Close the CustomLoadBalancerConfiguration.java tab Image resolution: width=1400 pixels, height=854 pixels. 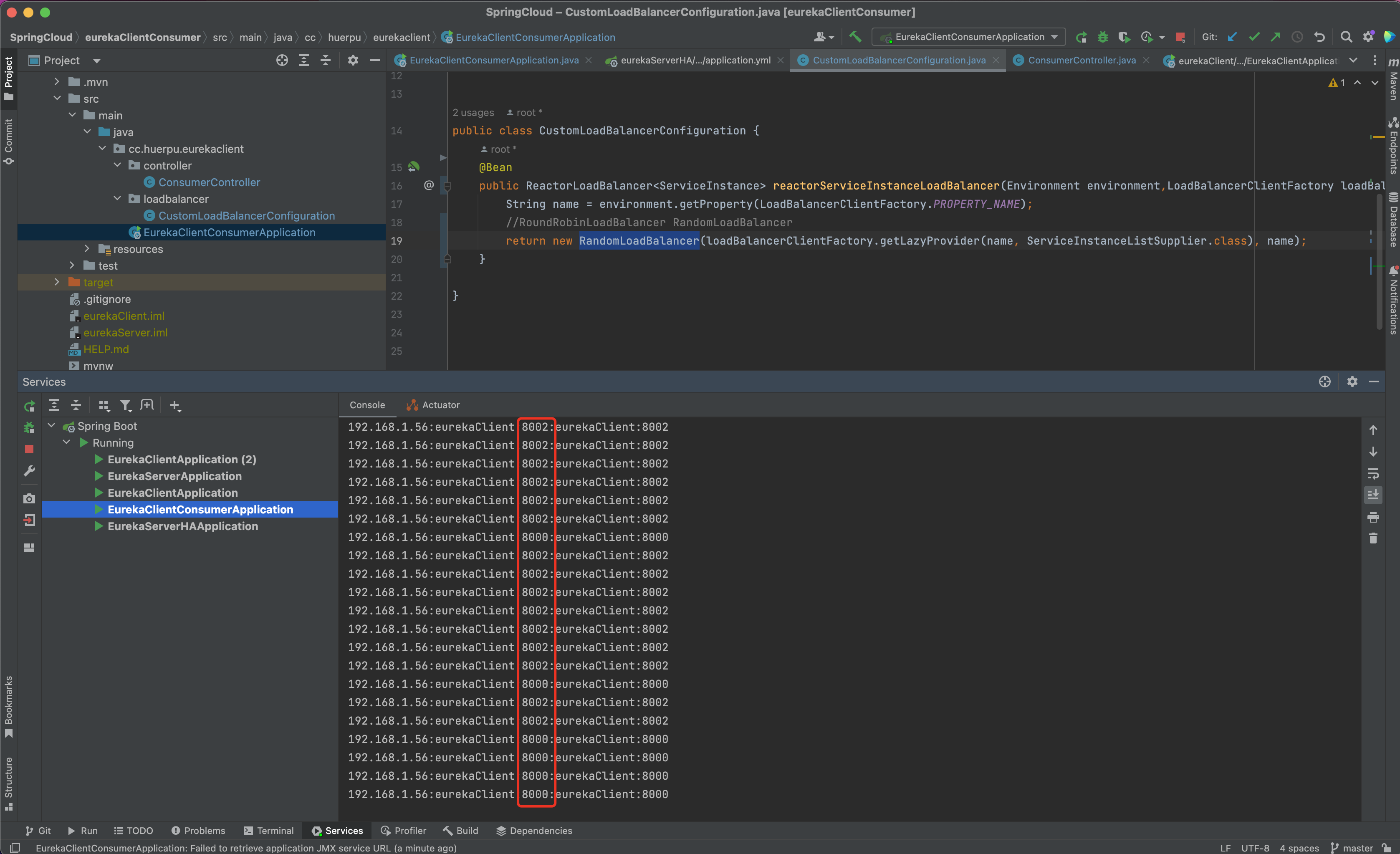[996, 60]
